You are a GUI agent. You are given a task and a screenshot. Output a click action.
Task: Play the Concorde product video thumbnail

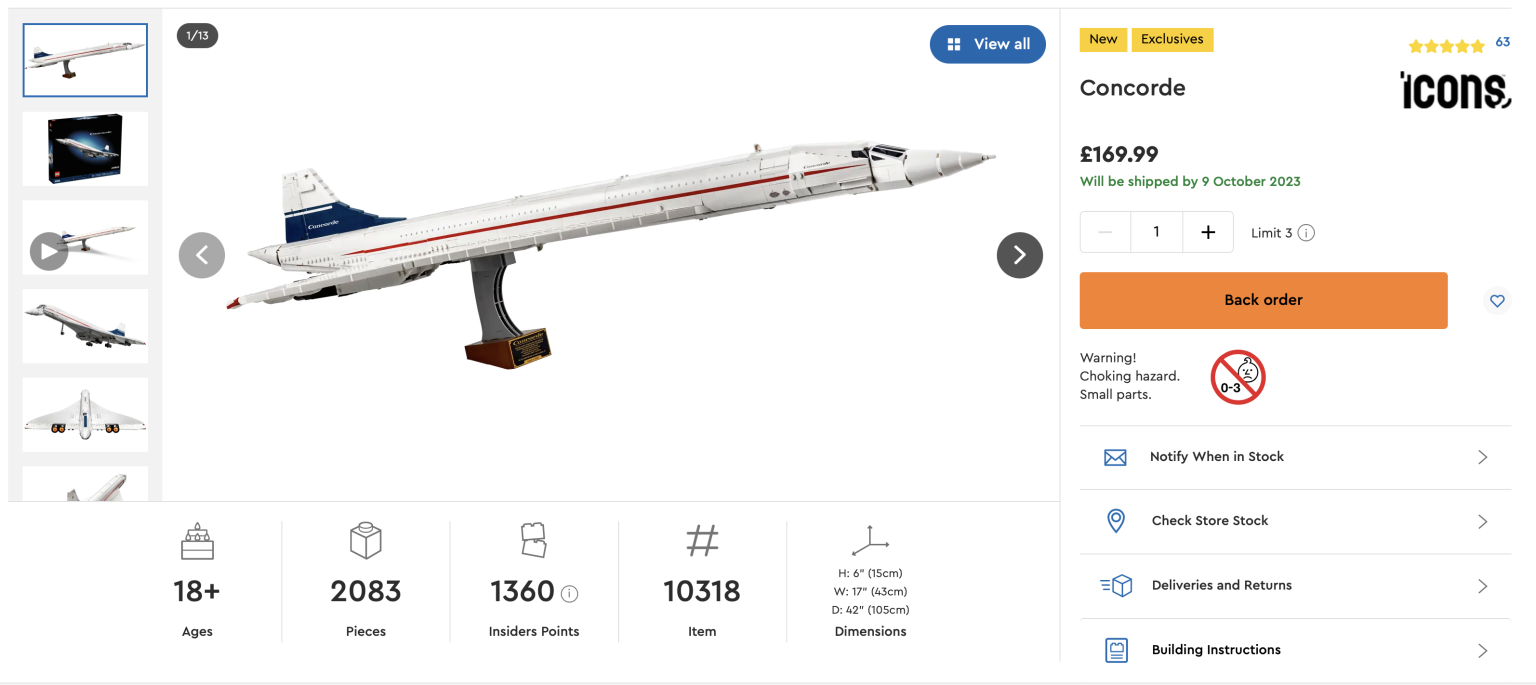[48, 250]
